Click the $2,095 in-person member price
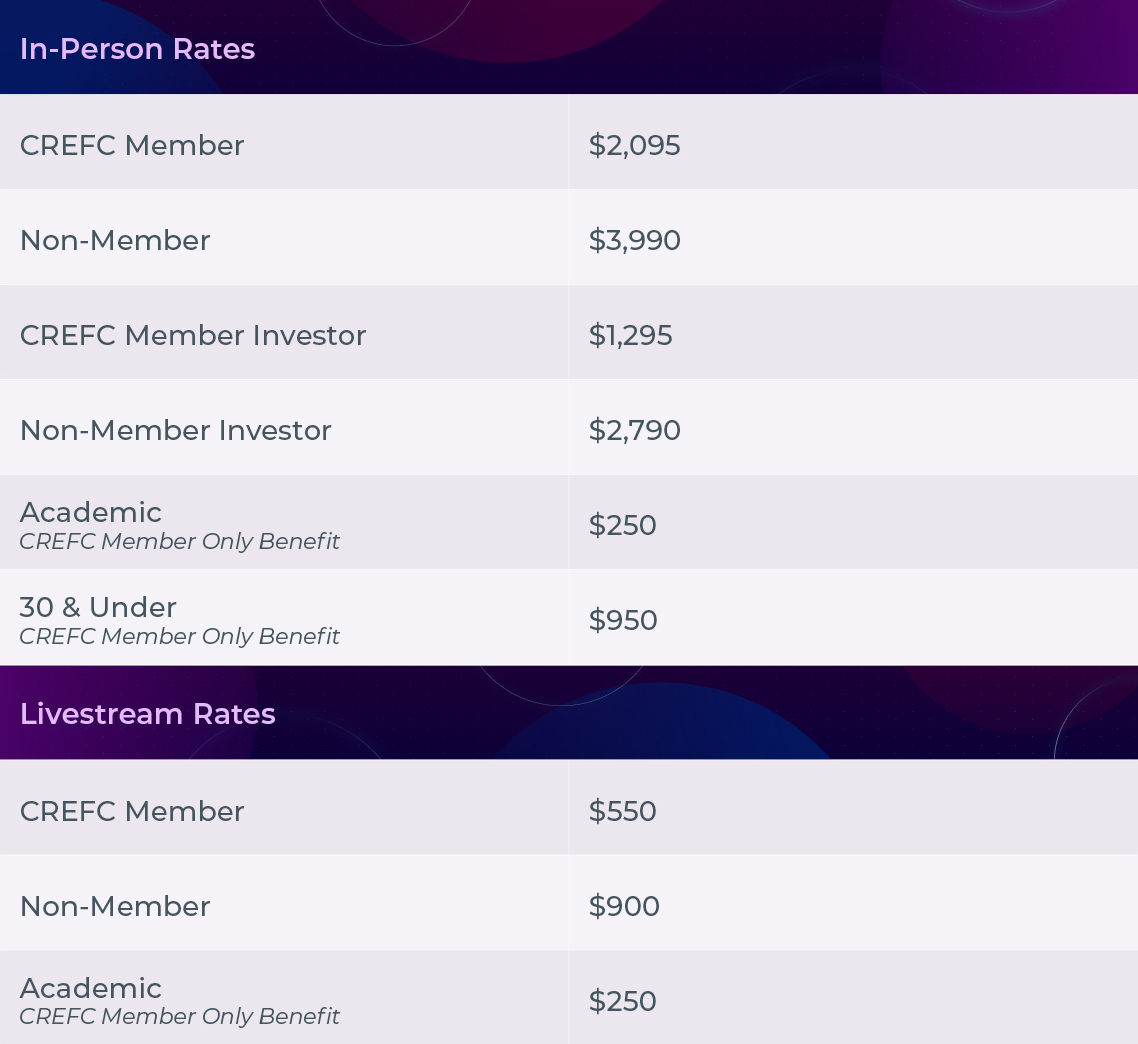 pyautogui.click(x=634, y=145)
